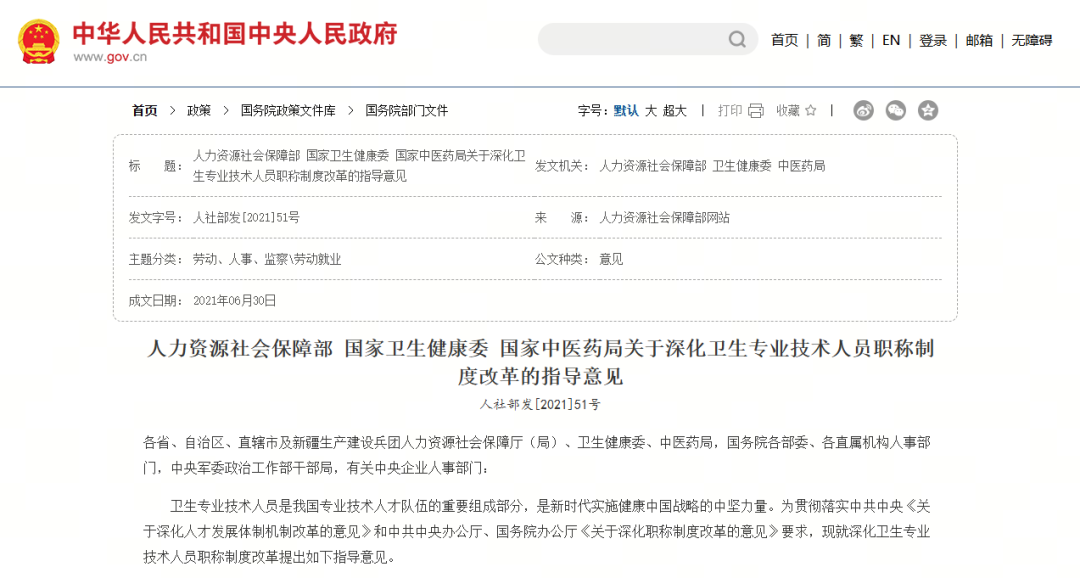Viewport: 1080px width, 578px height.
Task: Open the 无障碍 accessibility link
Action: 1032,41
